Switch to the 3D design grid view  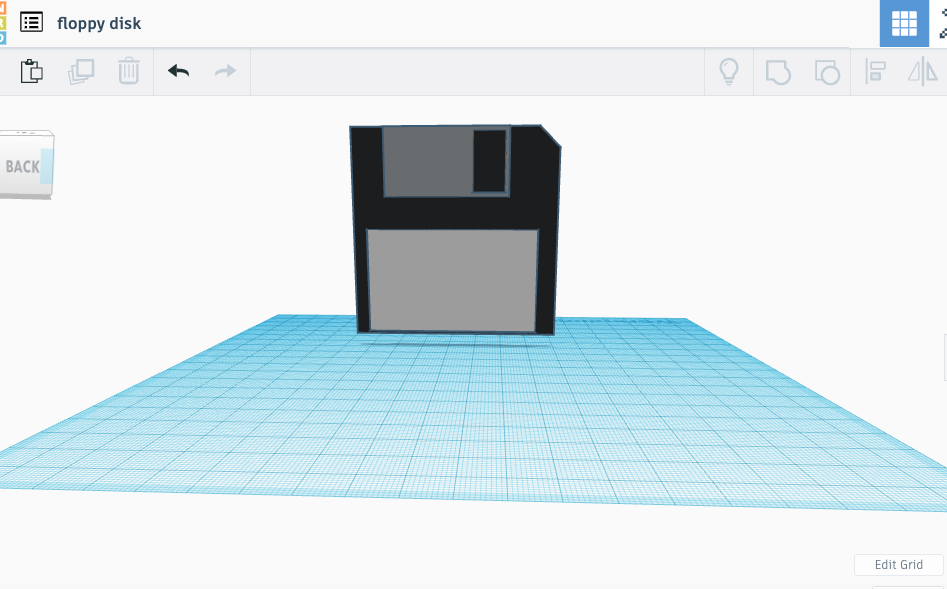904,23
